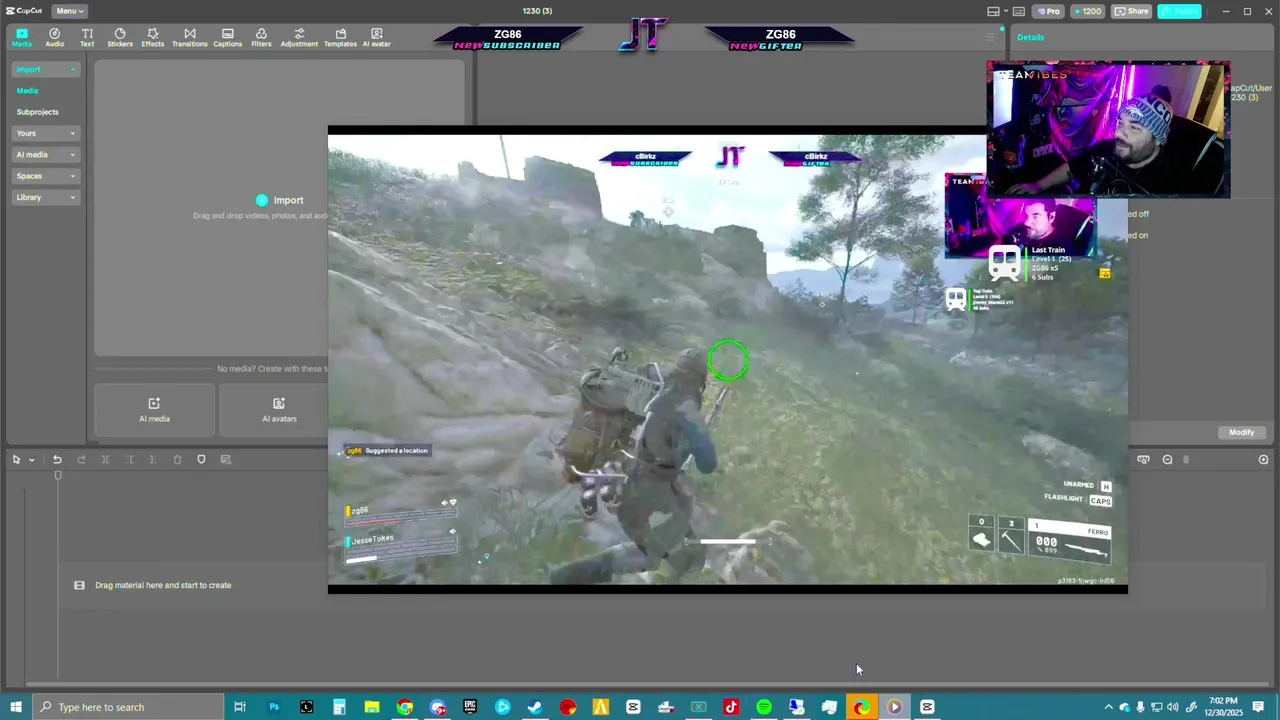1280x720 pixels.
Task: Select Subprojects in the sidebar
Action: tap(37, 112)
